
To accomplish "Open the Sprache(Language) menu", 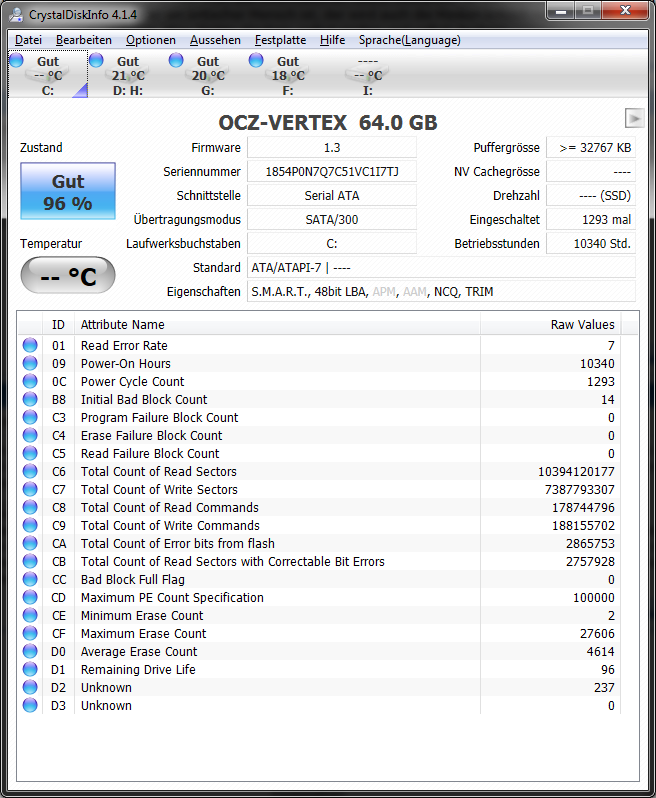I will [x=410, y=40].
